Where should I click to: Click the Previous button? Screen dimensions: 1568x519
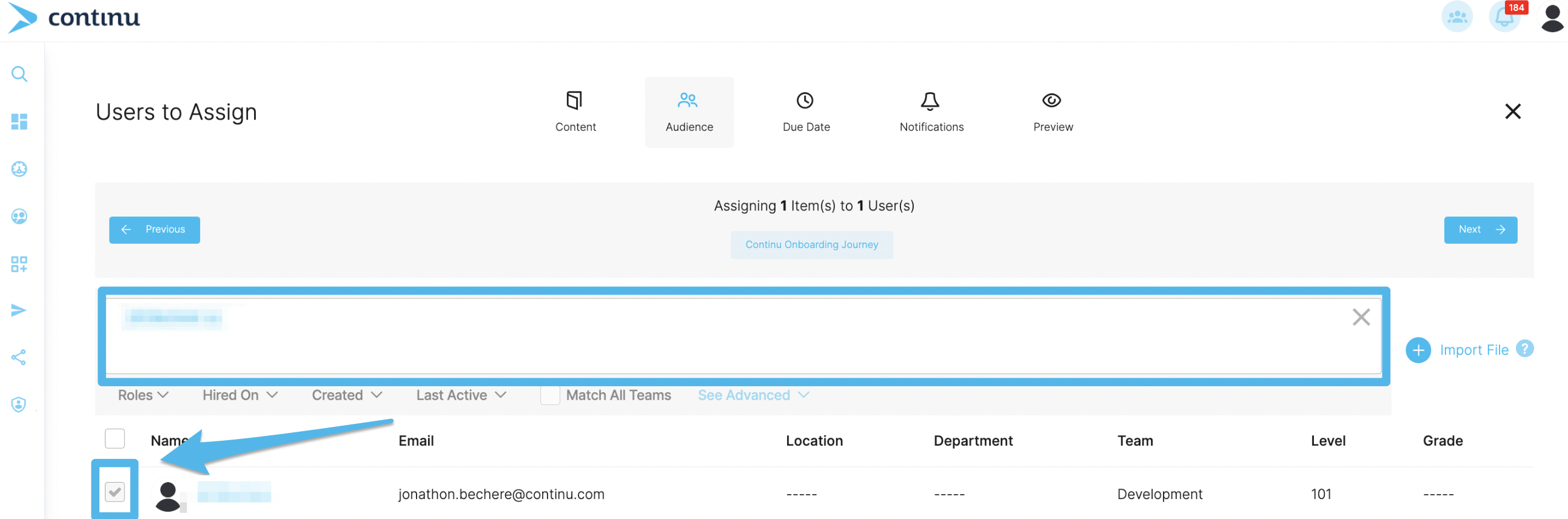(155, 230)
